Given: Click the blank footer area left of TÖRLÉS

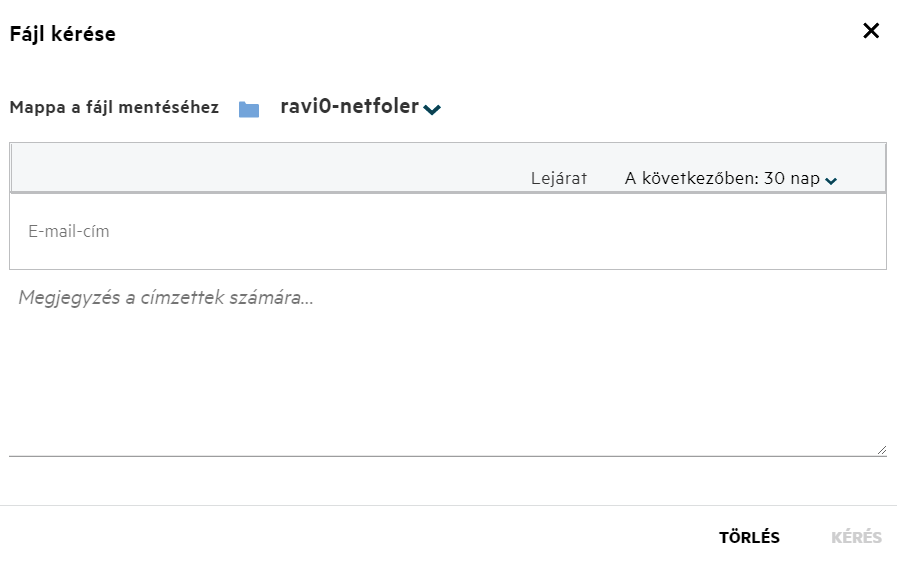Looking at the screenshot, I should [350, 537].
